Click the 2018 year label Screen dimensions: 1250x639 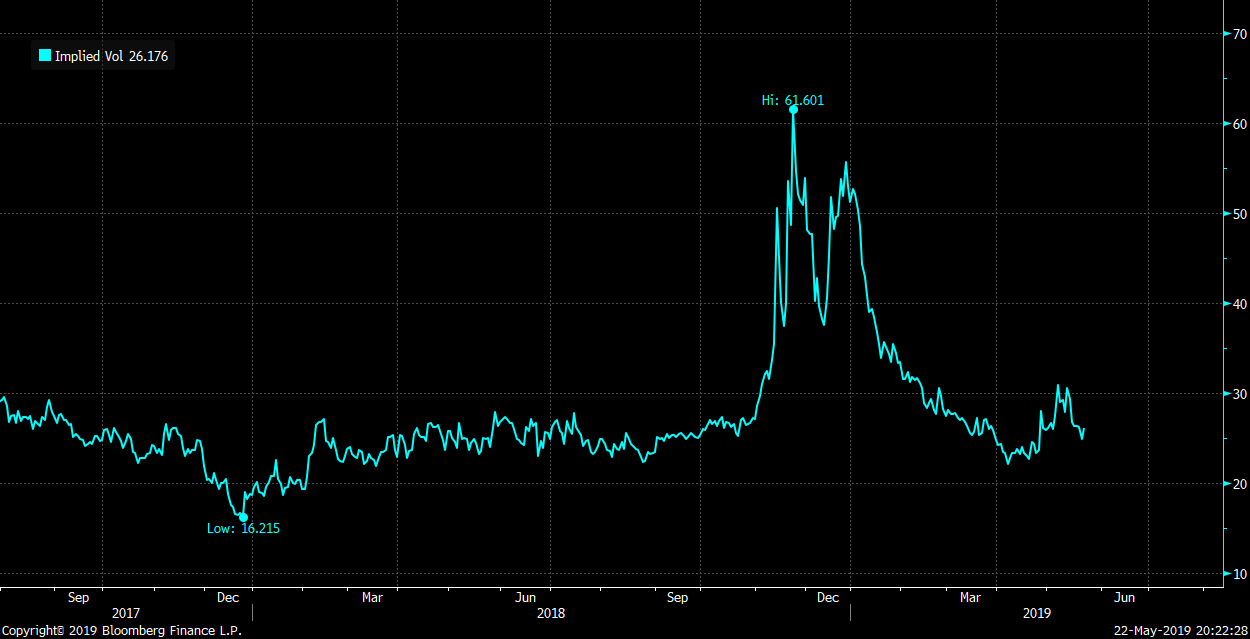tap(551, 613)
